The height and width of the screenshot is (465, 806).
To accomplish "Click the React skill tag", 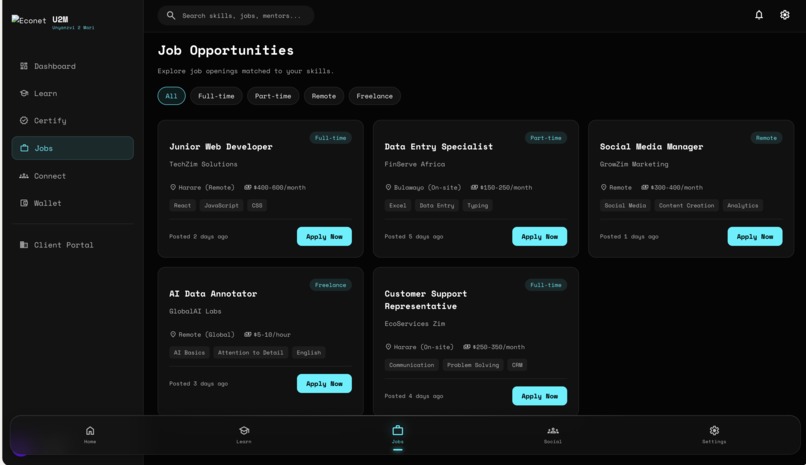I will tap(182, 206).
